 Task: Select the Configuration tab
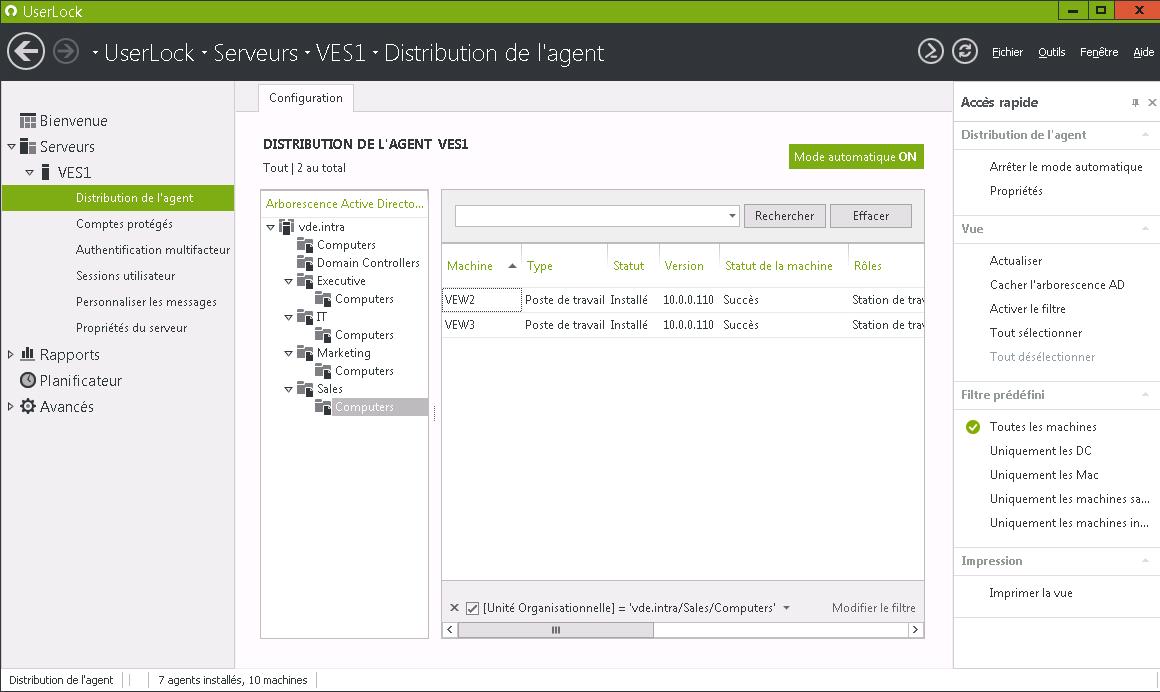[306, 98]
